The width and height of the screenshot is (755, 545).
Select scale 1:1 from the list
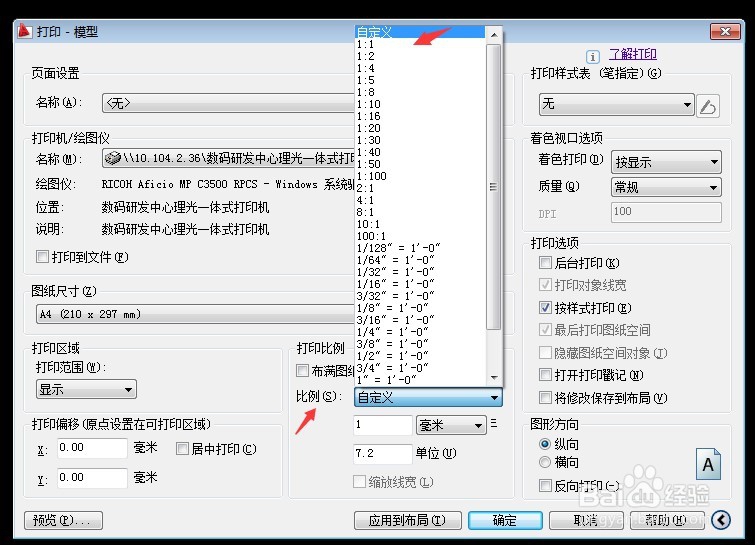click(420, 44)
